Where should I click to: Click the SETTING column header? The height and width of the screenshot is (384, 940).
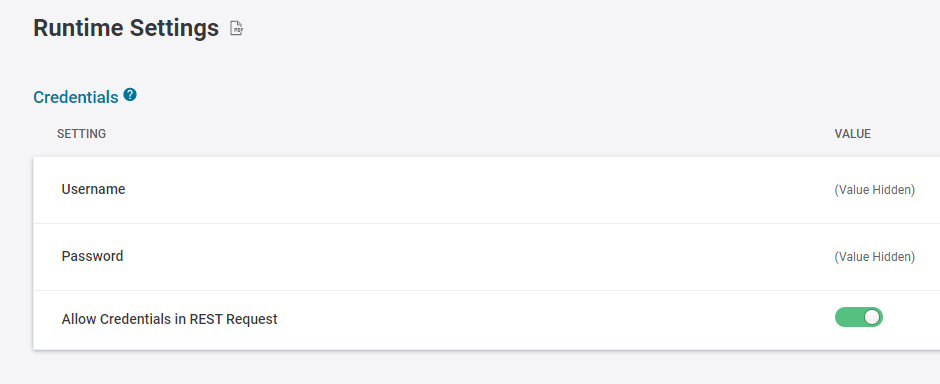point(82,134)
